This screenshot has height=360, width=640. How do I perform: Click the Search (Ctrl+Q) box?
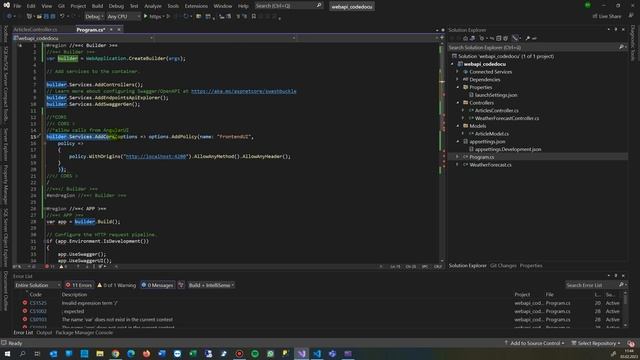[288, 6]
